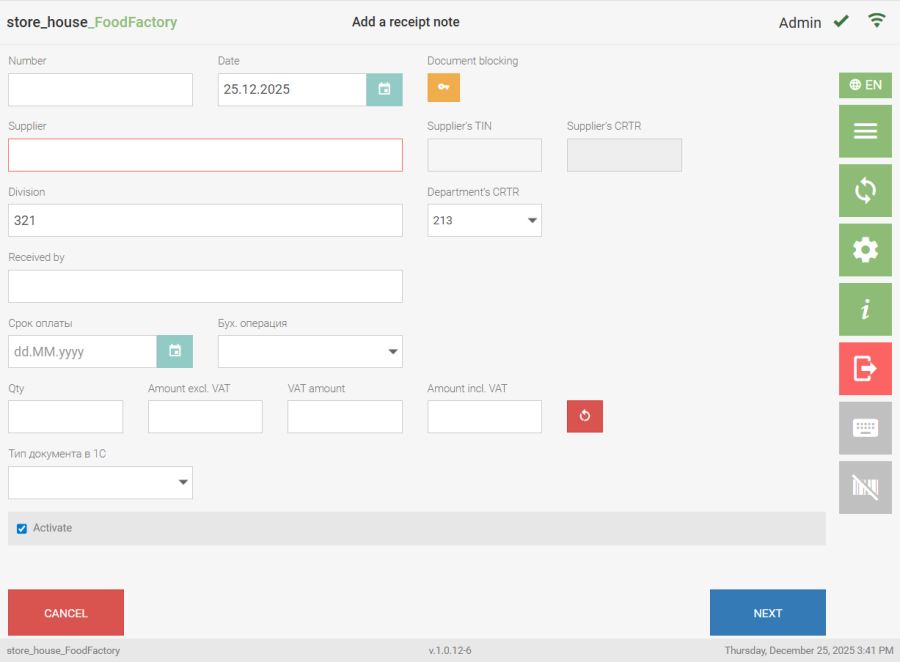Open the Срок оплаты calendar picker
The width and height of the screenshot is (900, 662).
click(174, 351)
